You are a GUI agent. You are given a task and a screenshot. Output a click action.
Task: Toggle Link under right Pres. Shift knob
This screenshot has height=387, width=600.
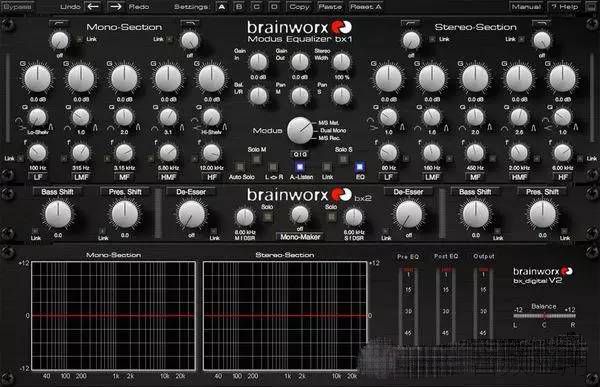[564, 231]
